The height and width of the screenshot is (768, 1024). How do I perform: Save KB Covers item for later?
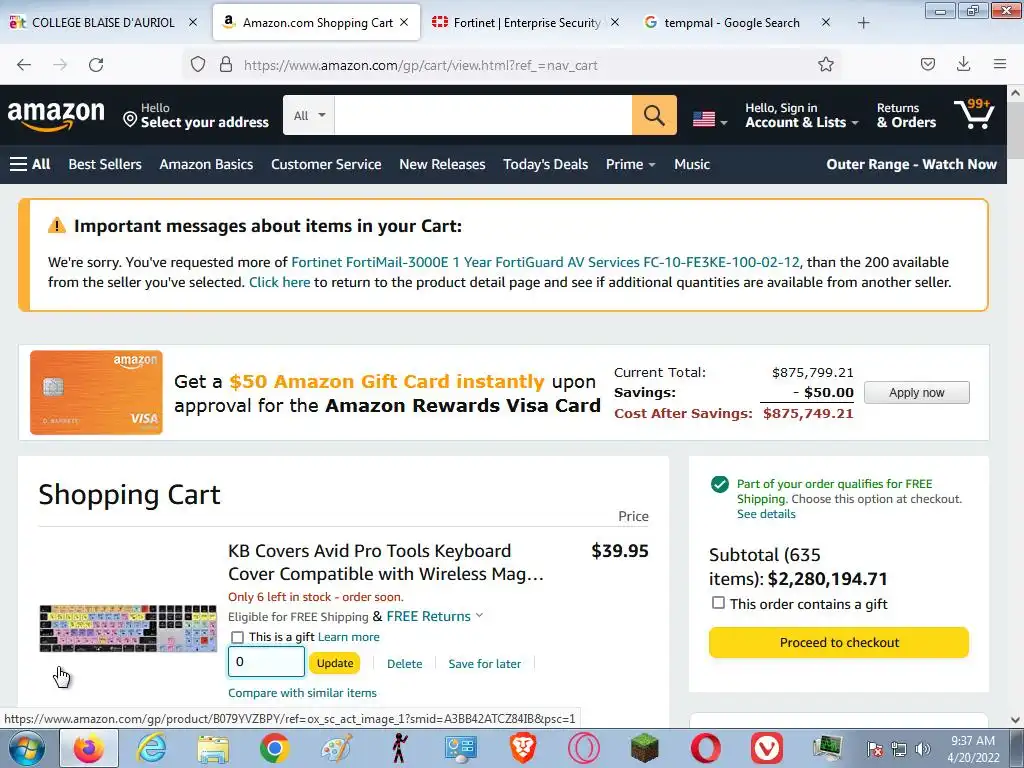485,664
